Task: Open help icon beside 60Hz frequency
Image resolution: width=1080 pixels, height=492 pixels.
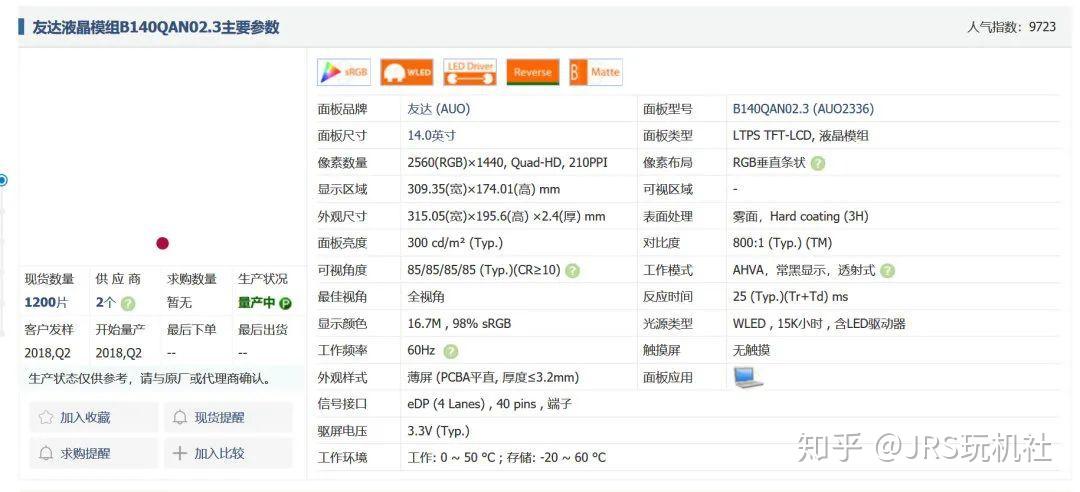Action: pos(450,351)
